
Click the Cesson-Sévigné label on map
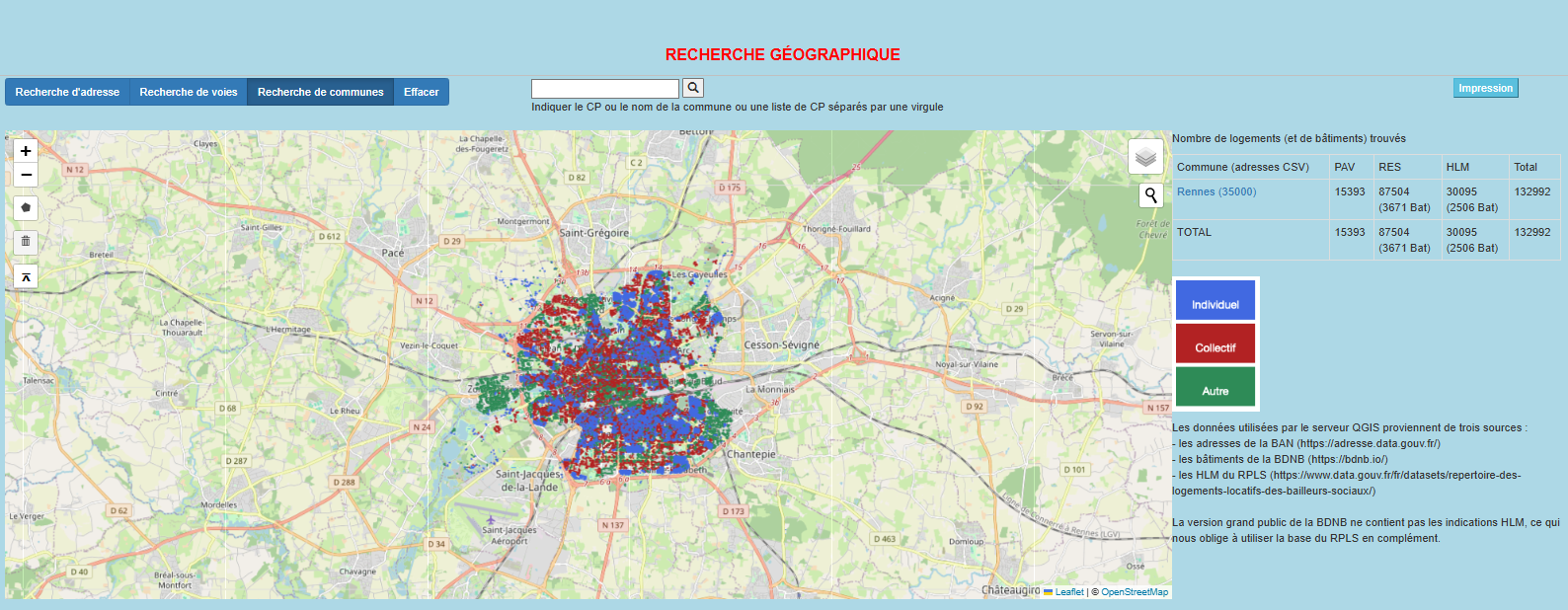[x=782, y=345]
